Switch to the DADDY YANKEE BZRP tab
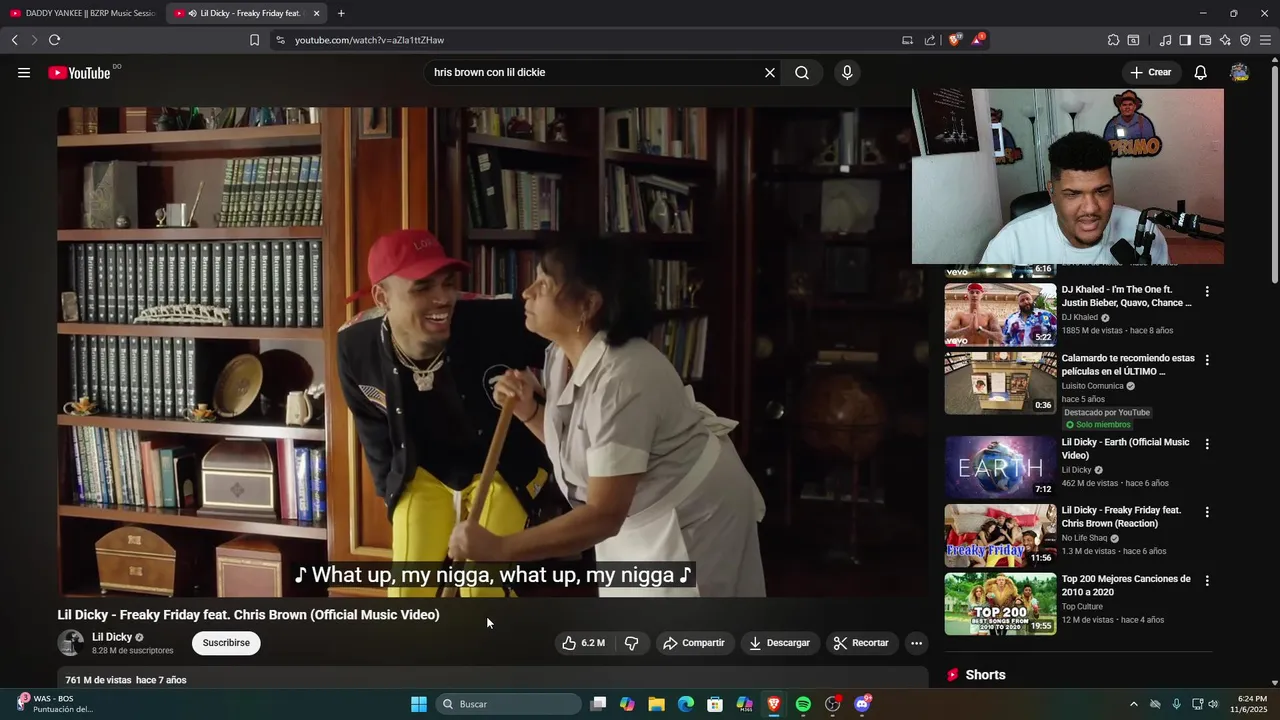The image size is (1280, 720). [83, 13]
